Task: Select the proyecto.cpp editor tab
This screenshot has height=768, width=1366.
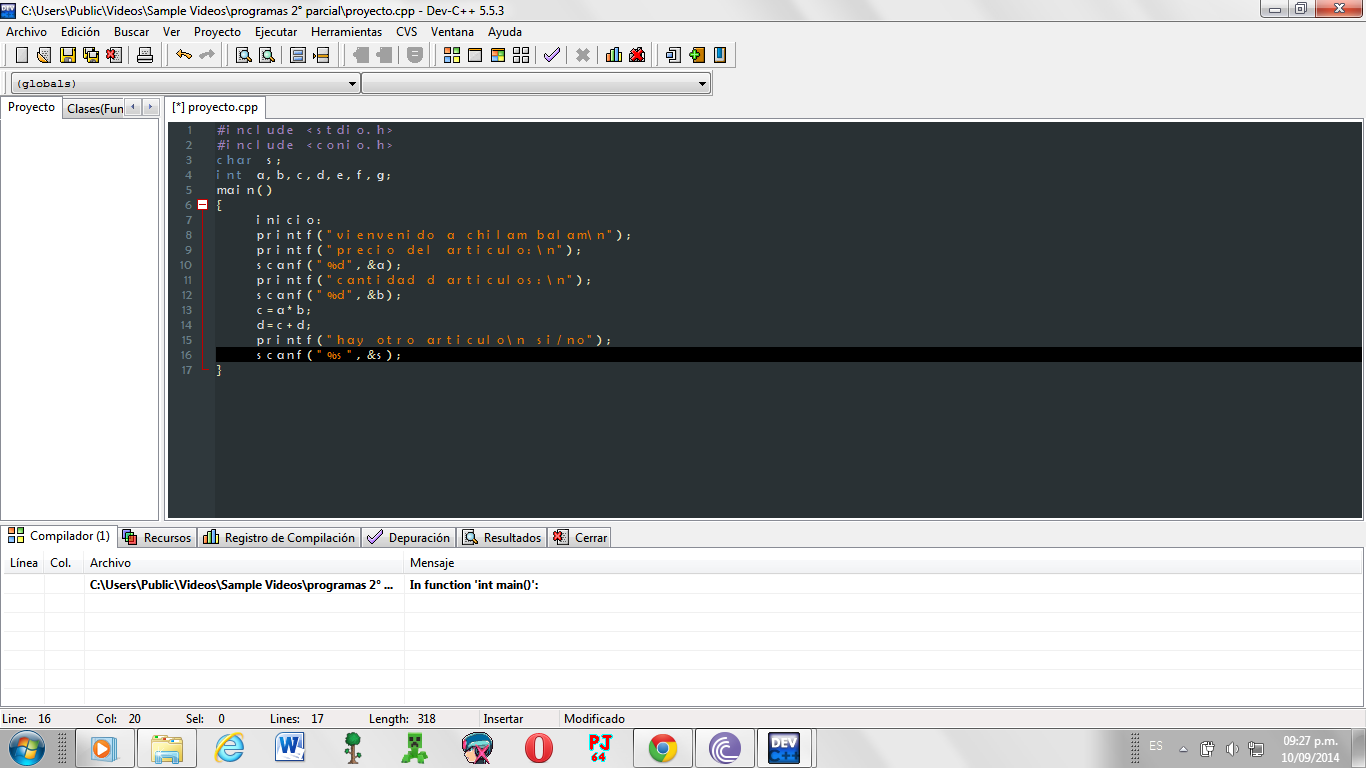Action: point(215,107)
